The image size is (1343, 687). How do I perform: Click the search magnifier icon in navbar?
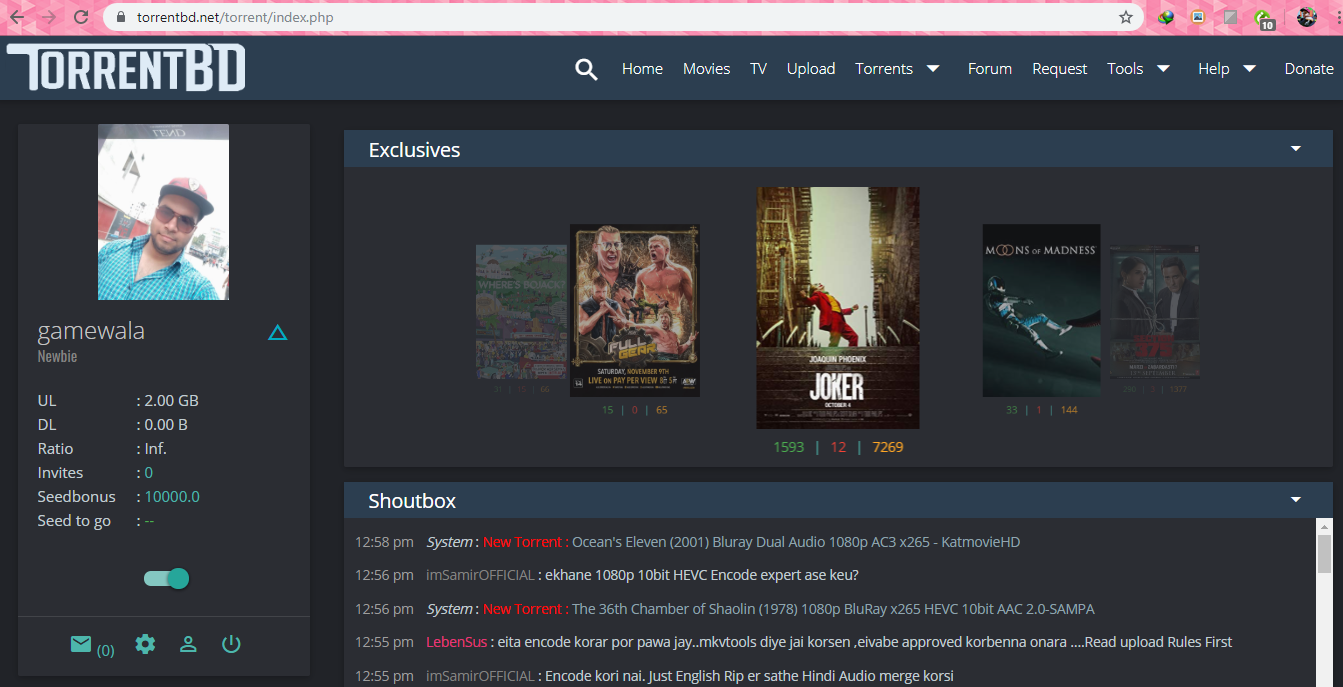point(586,69)
